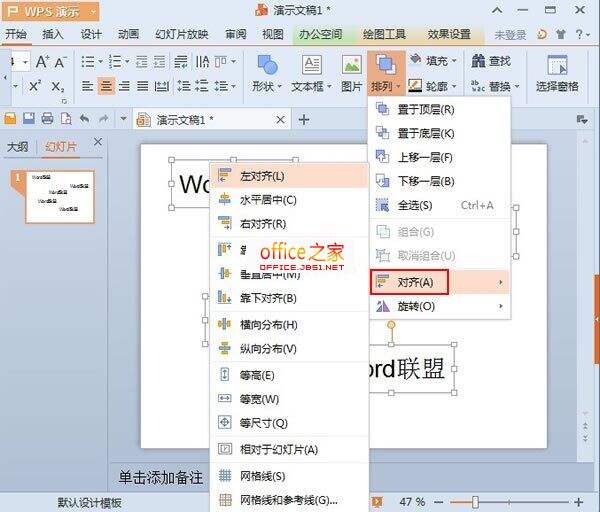This screenshot has height=512, width=600.
Task: Apply superscript X² formatting
Action: (x=35, y=86)
